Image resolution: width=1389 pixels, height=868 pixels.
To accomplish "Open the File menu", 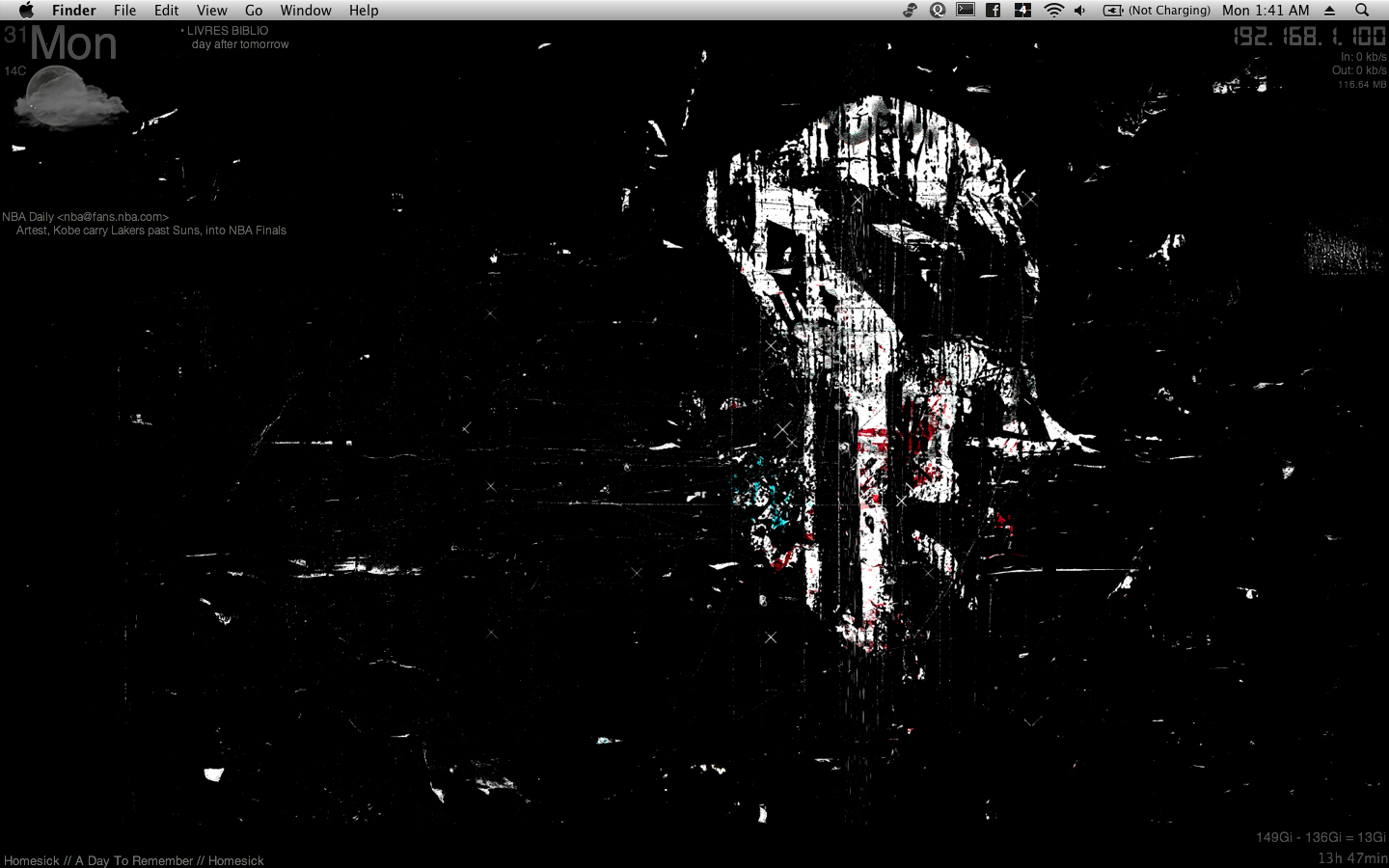I will coord(124,11).
